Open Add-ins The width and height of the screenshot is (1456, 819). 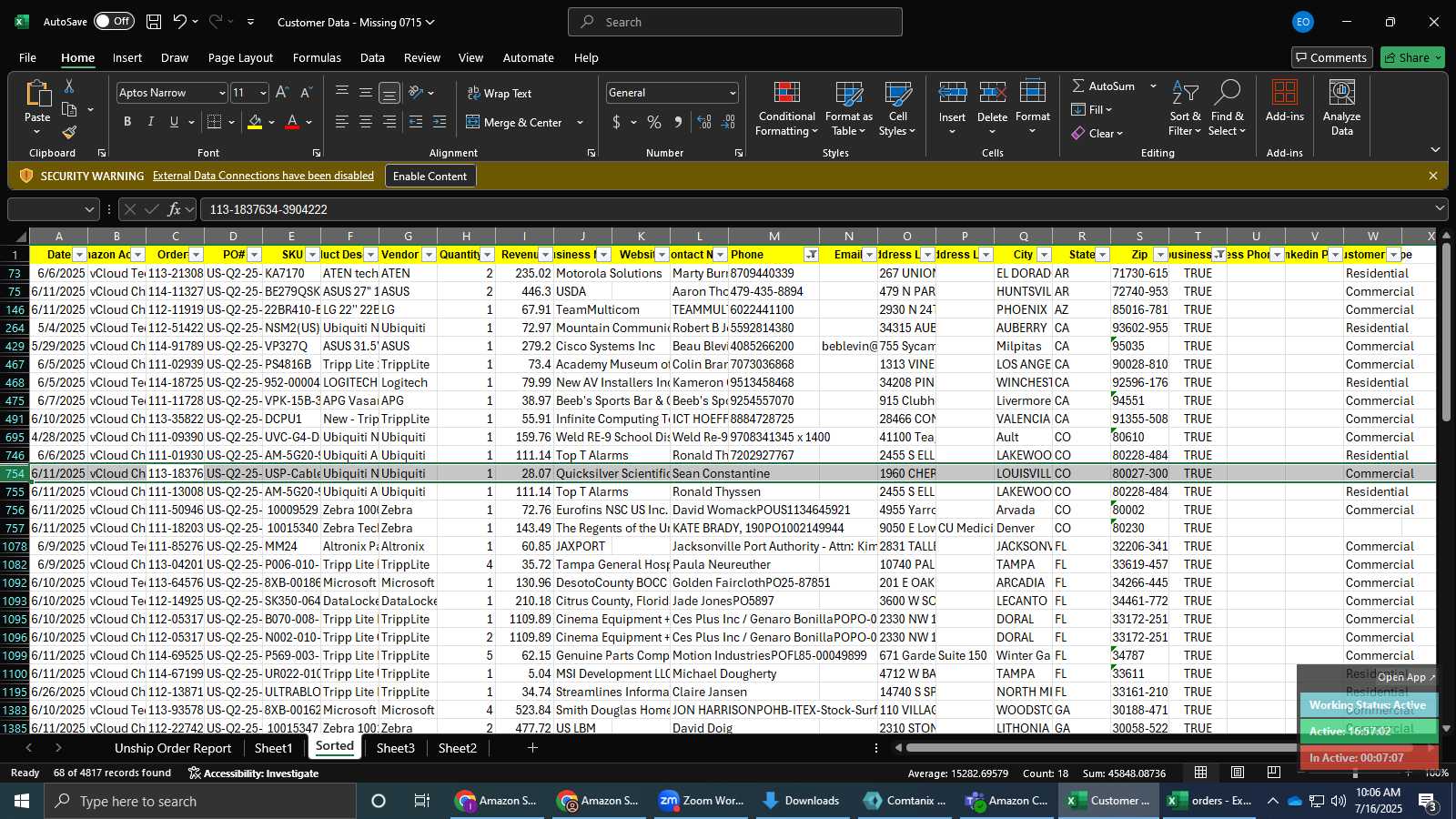tap(1285, 102)
